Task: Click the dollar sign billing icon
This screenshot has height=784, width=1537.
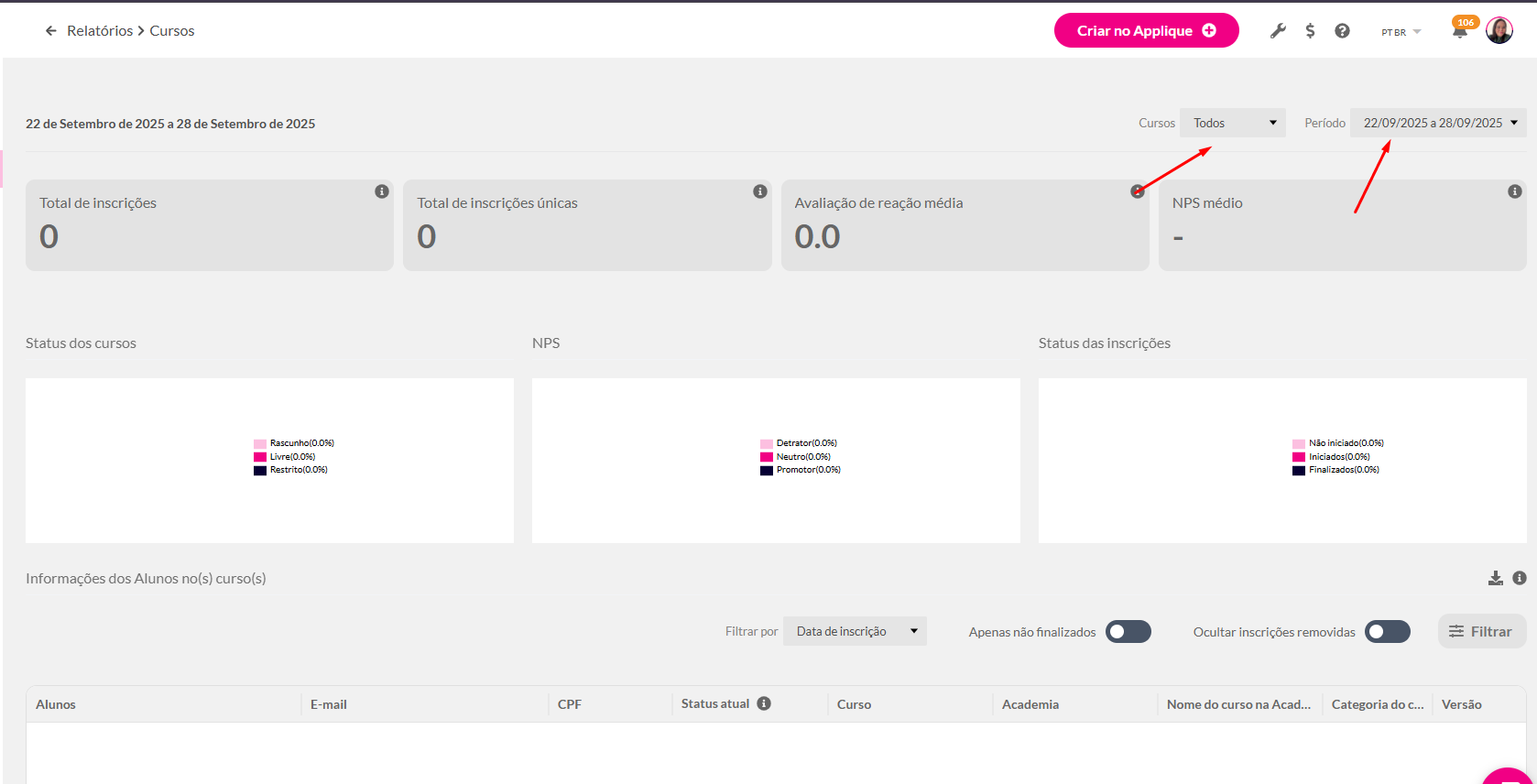Action: tap(1310, 31)
